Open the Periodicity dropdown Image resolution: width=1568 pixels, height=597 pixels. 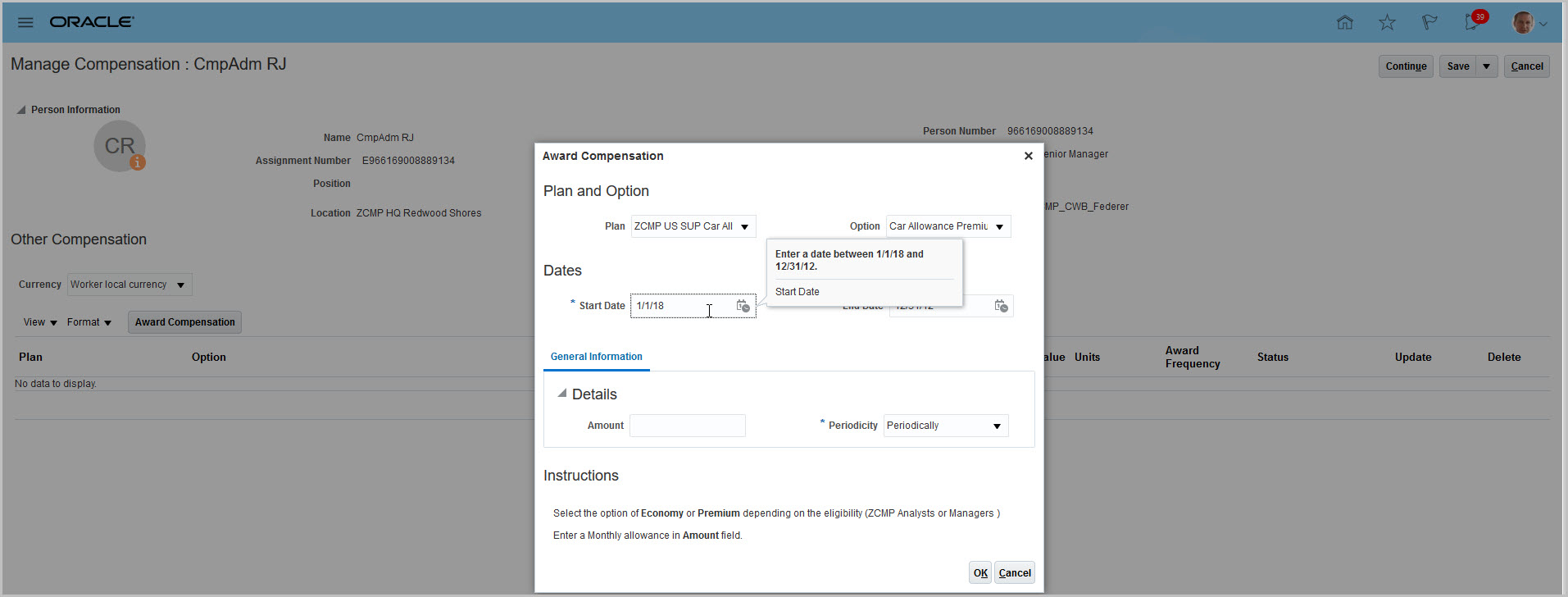997,426
